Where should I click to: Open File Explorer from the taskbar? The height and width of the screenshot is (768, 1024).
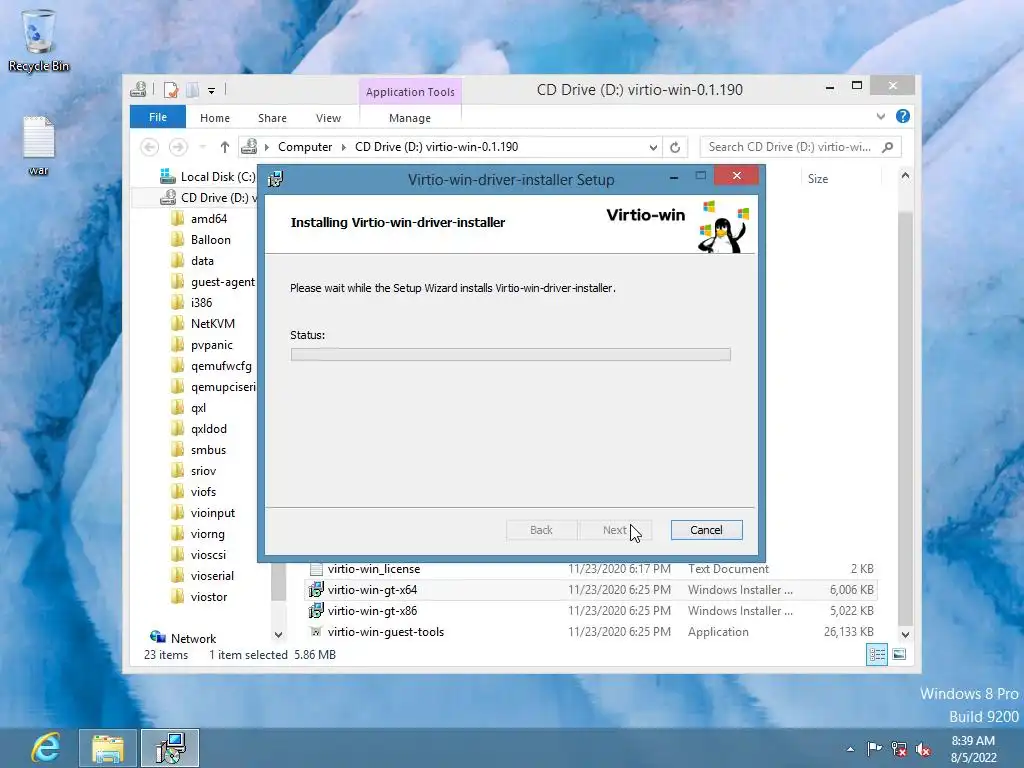108,748
